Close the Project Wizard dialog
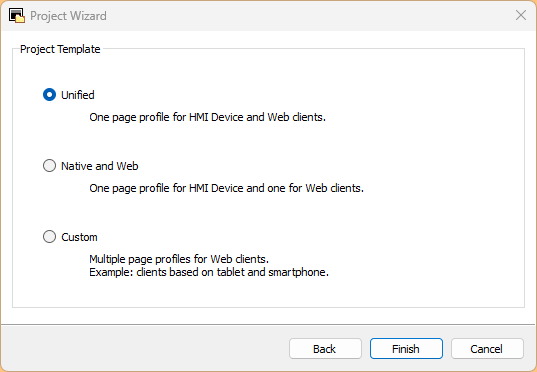537x372 pixels. pyautogui.click(x=521, y=15)
